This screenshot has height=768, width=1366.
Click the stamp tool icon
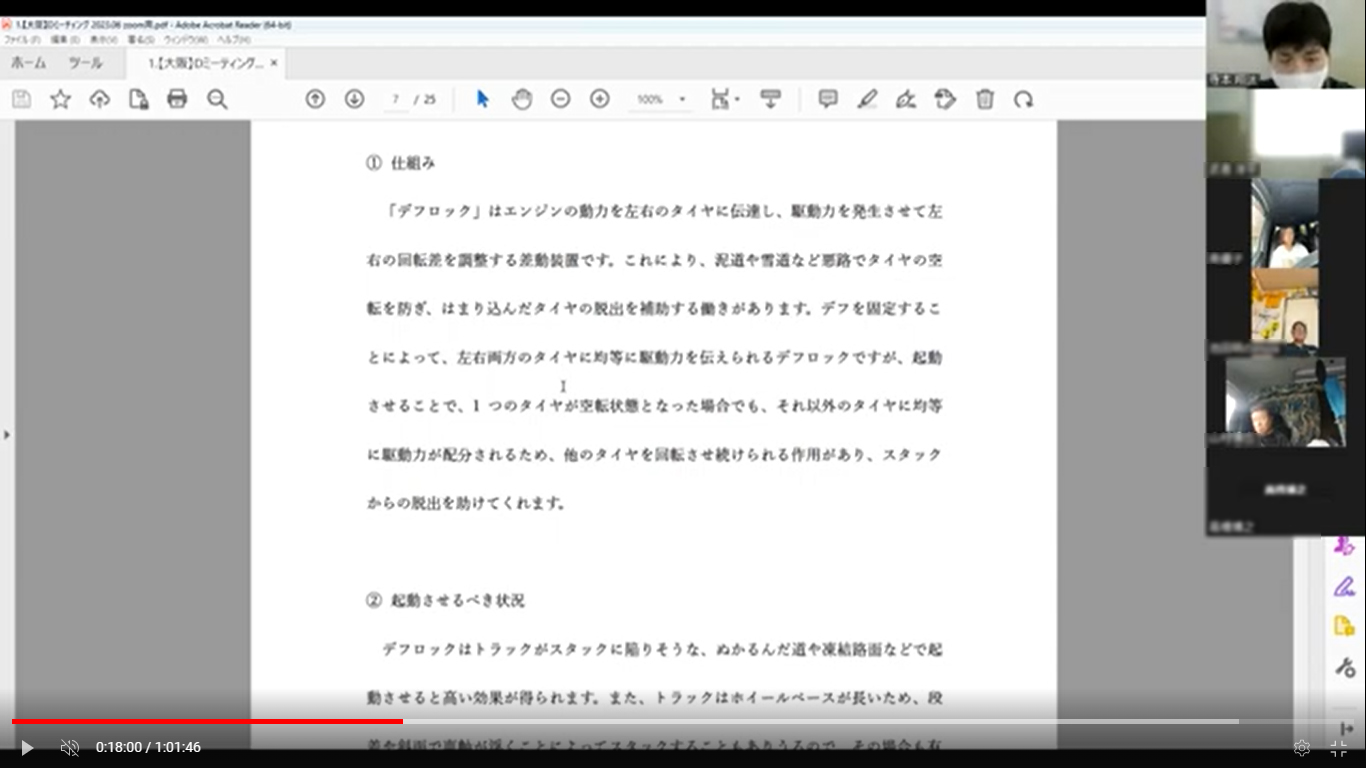coord(945,99)
